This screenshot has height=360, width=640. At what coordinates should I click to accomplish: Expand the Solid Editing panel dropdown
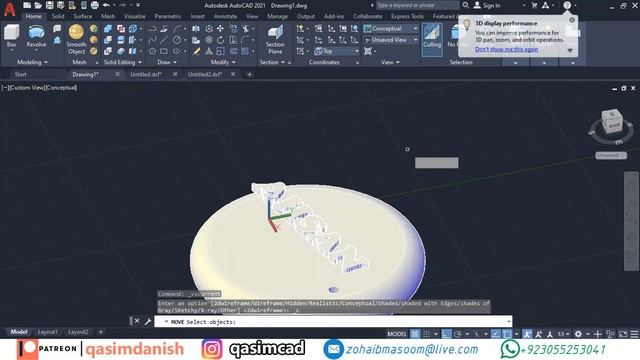click(x=122, y=62)
